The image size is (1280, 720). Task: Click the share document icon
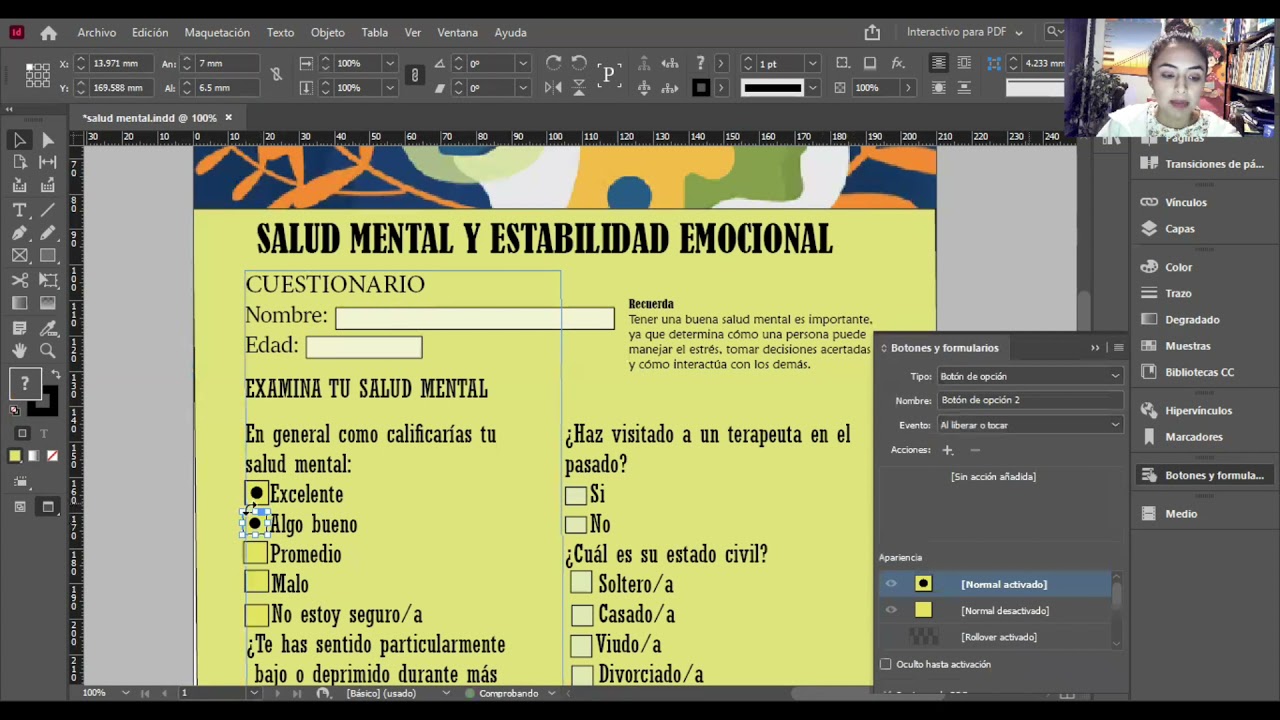872,32
